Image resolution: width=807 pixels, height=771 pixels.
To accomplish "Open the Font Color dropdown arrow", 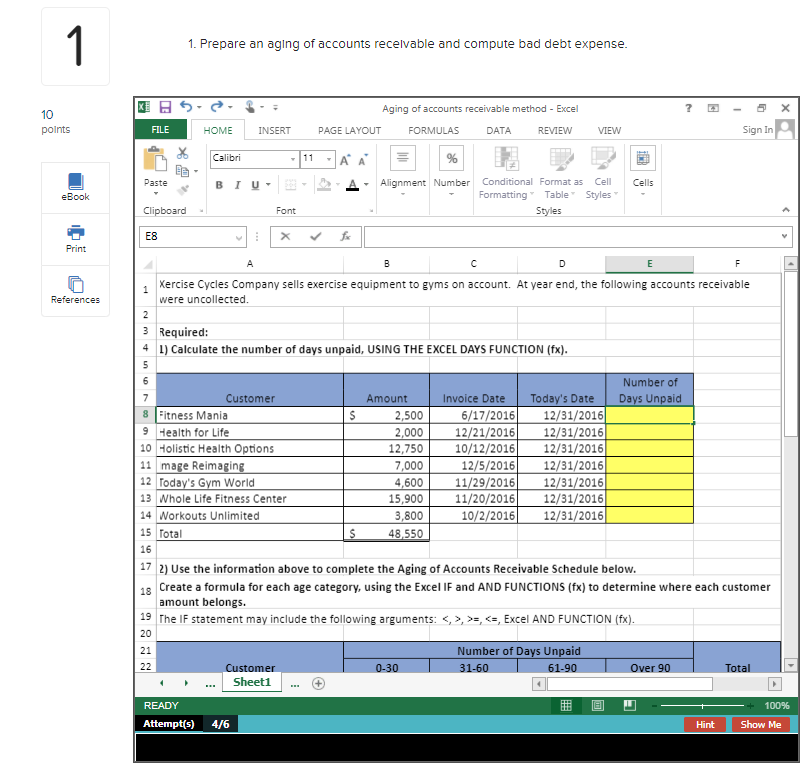I will 366,184.
